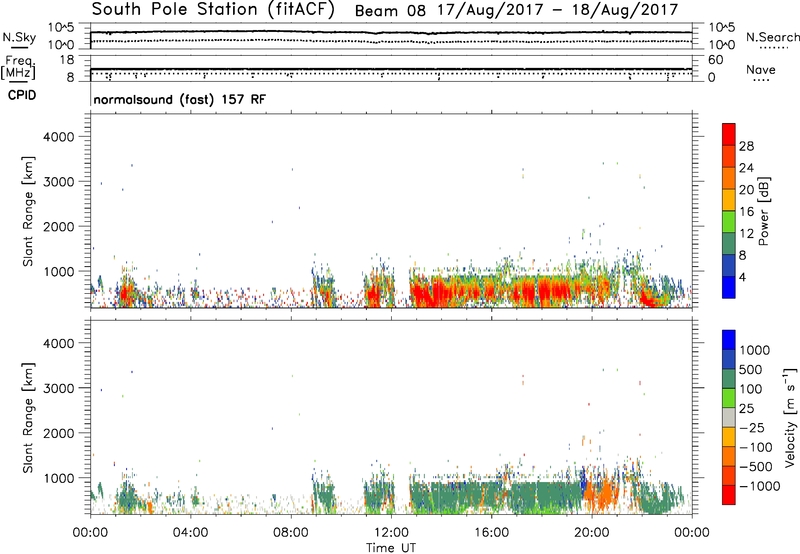Click the 28 label on power colorbar
This screenshot has height=554, width=800.
746,146
